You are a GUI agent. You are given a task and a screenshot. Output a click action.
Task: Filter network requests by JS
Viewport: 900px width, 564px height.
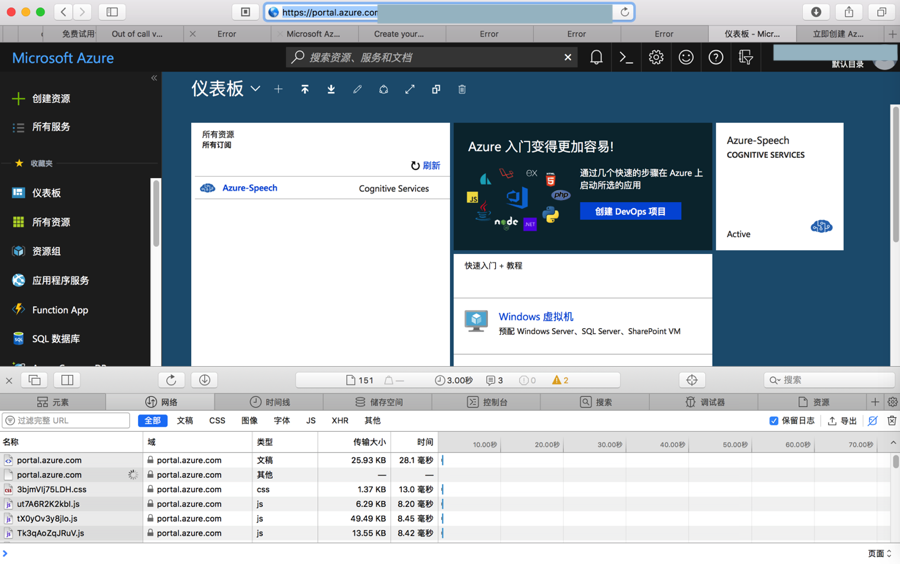click(x=311, y=421)
